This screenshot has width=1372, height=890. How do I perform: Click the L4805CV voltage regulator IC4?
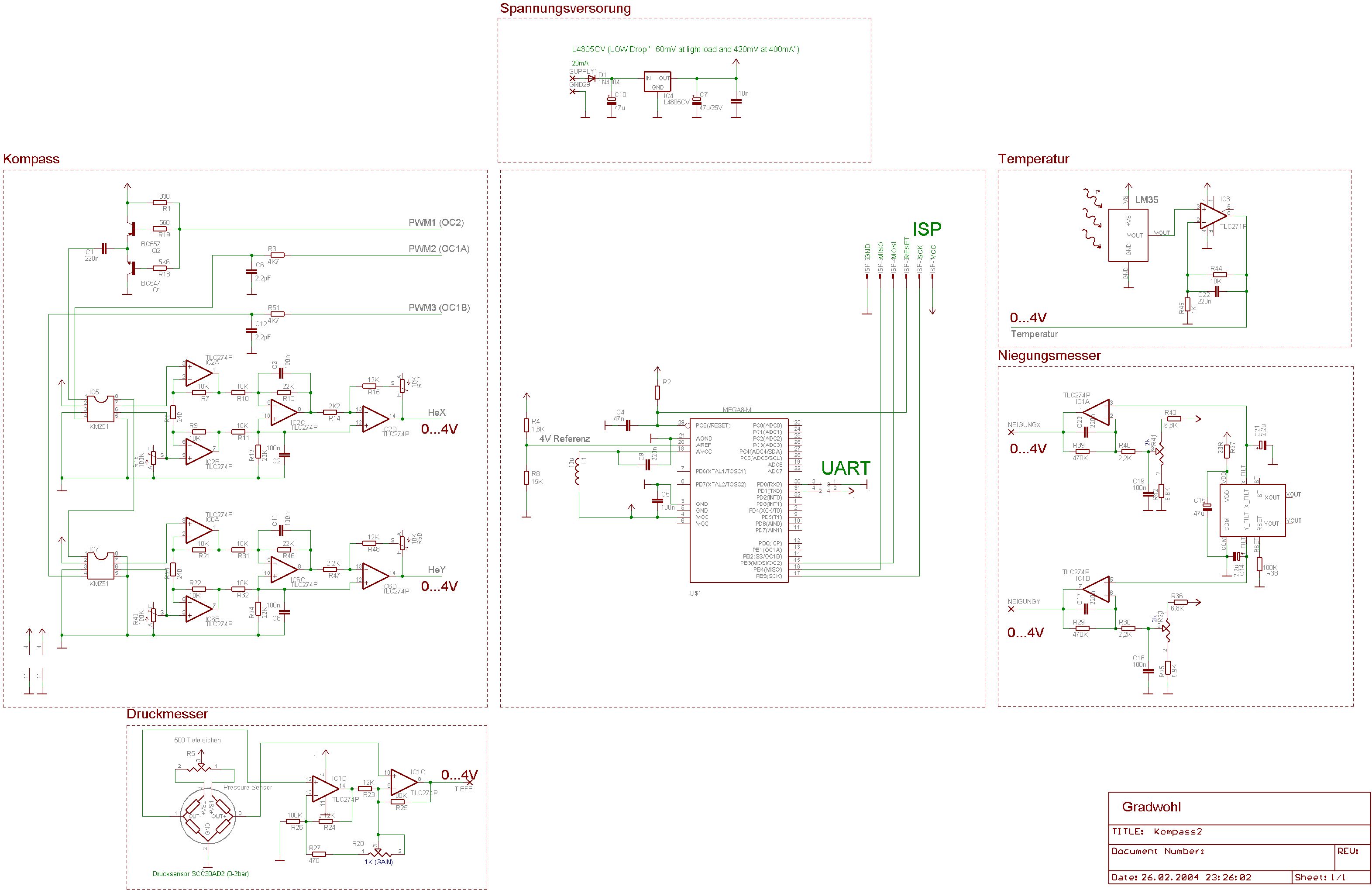coord(657,82)
